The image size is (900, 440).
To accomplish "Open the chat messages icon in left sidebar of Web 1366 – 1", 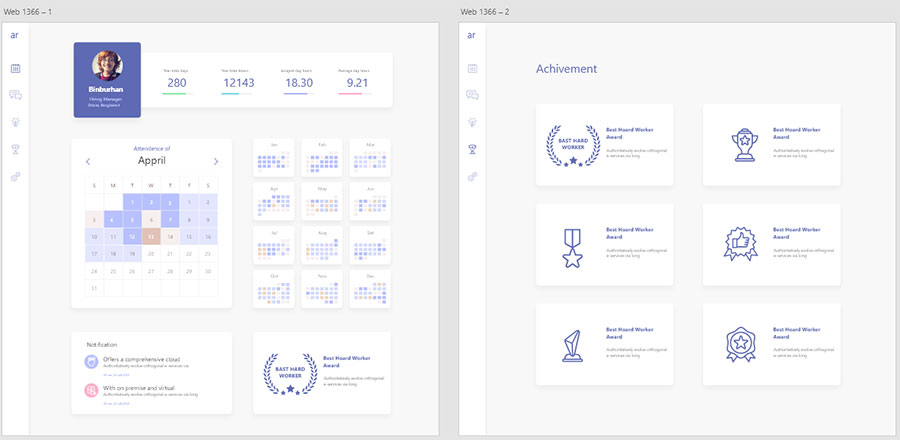I will coord(15,95).
